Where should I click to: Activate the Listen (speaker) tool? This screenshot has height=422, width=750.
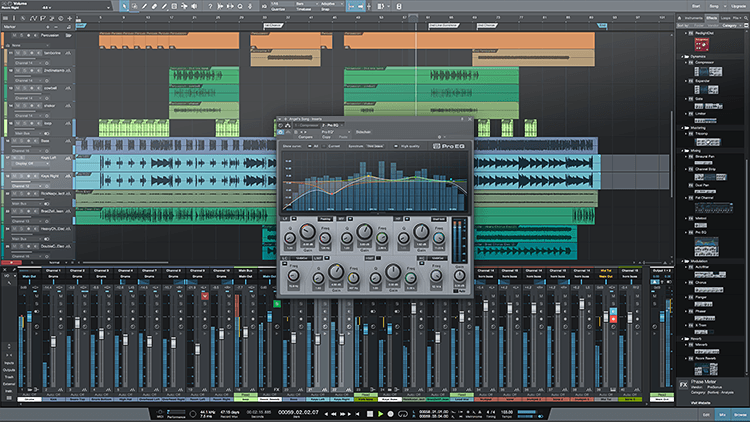[x=194, y=6]
